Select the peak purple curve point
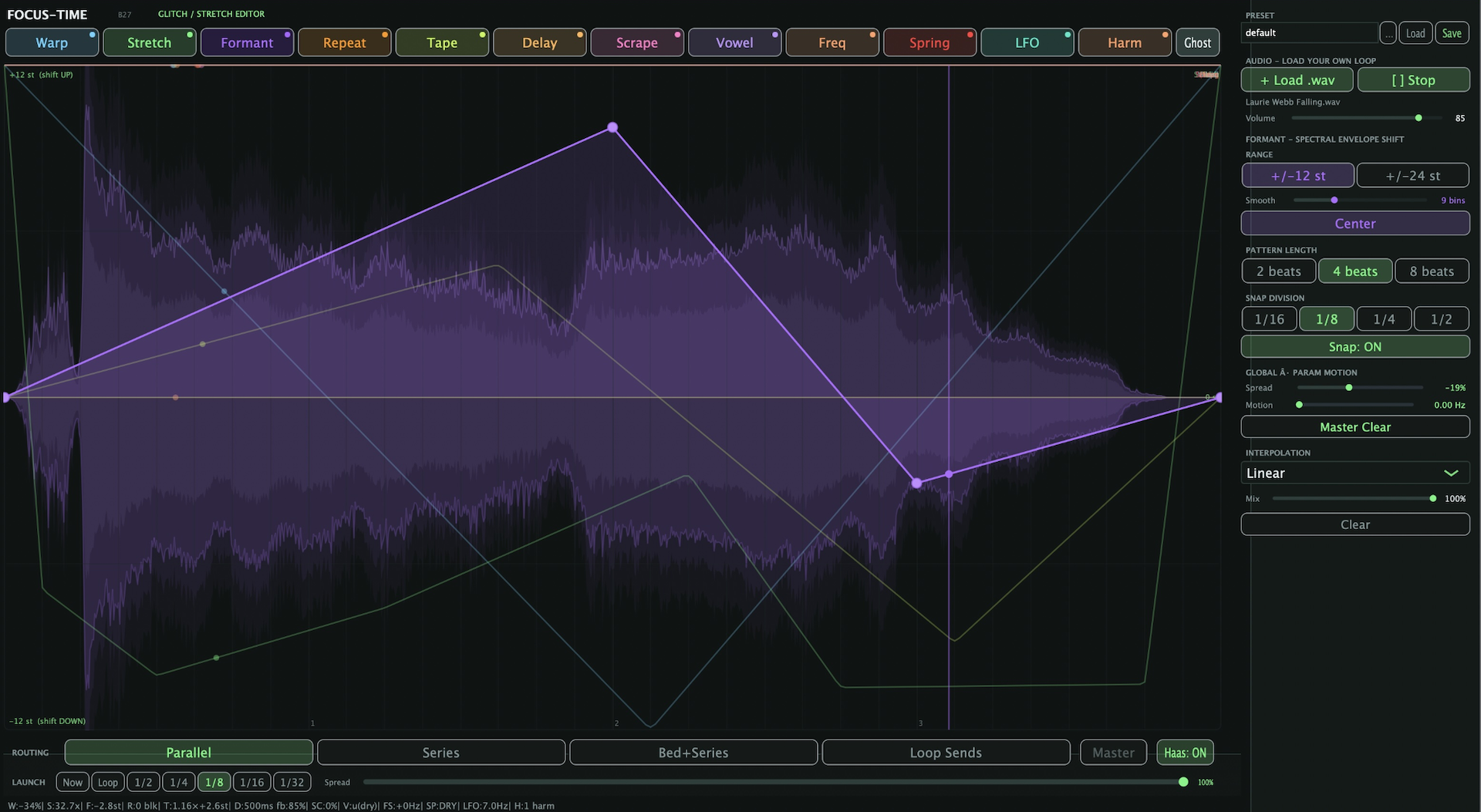The width and height of the screenshot is (1481, 812). (612, 127)
